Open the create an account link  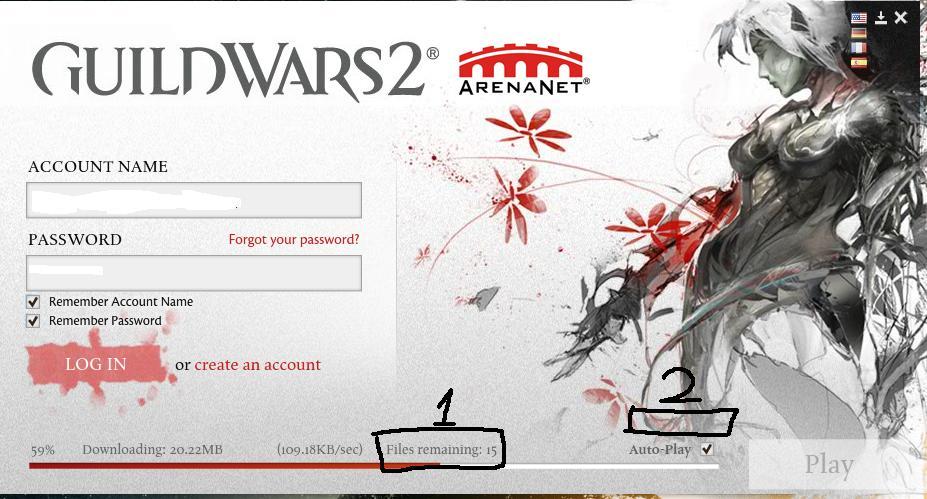[258, 365]
